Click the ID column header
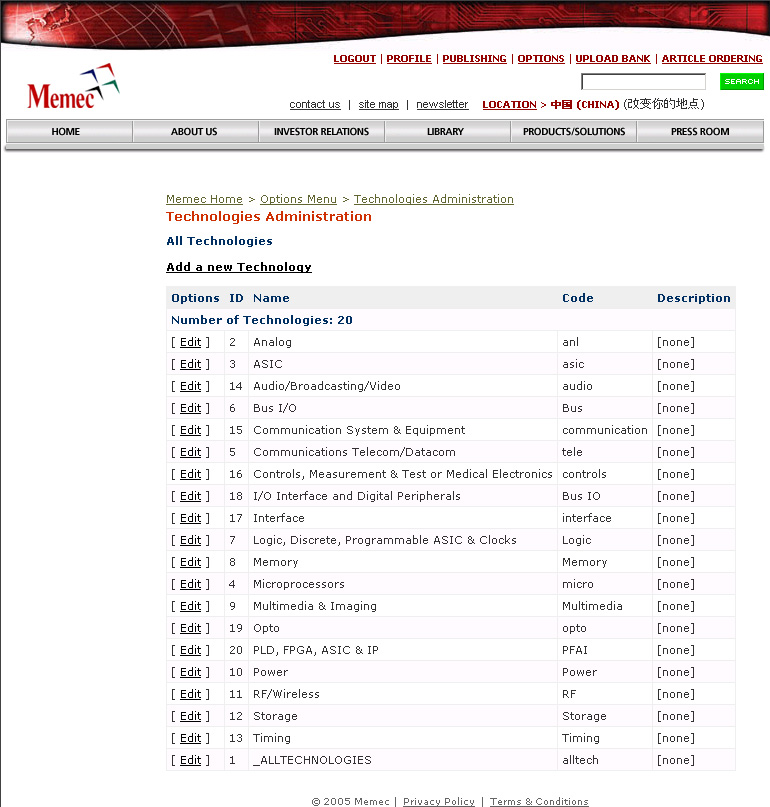The image size is (770, 807). click(236, 298)
